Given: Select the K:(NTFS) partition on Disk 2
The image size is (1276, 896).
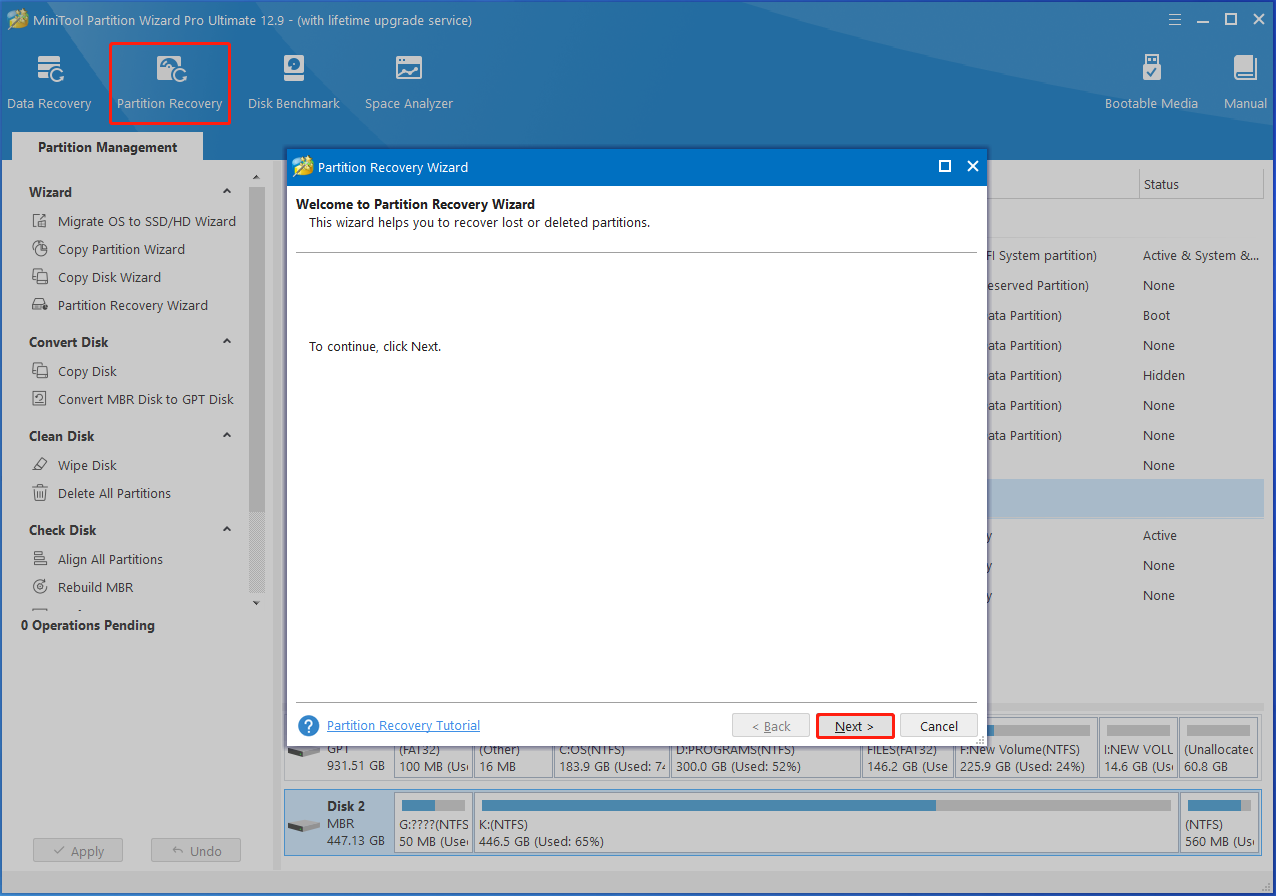Looking at the screenshot, I should click(826, 823).
